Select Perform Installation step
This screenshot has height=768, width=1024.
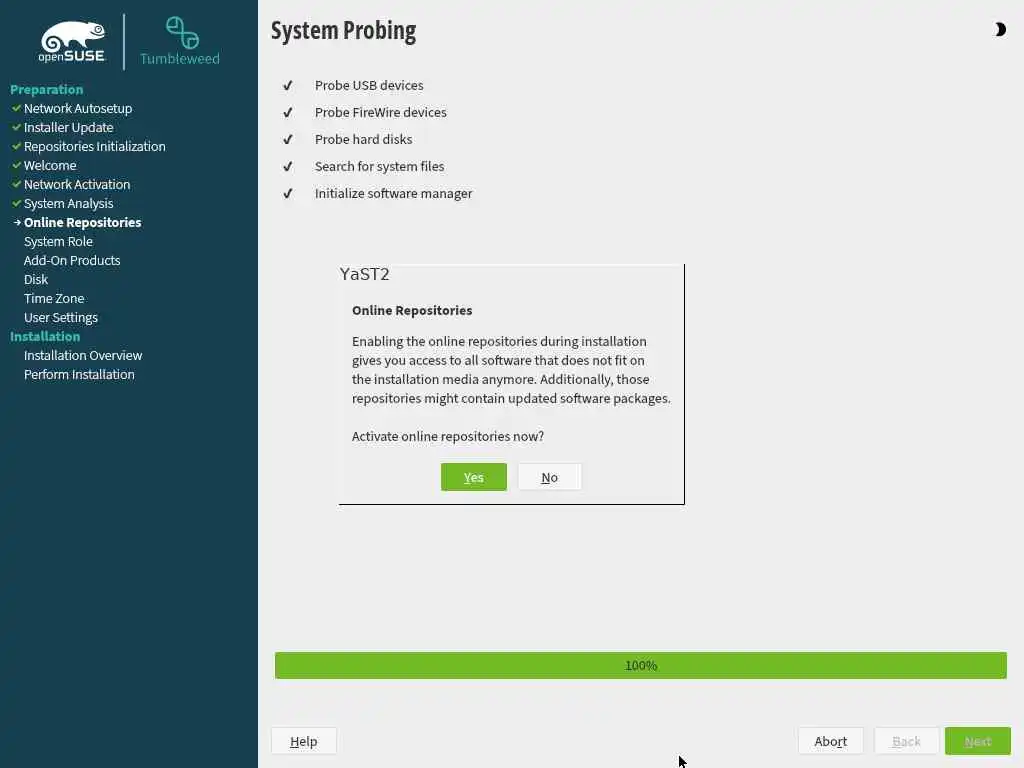[x=79, y=374]
